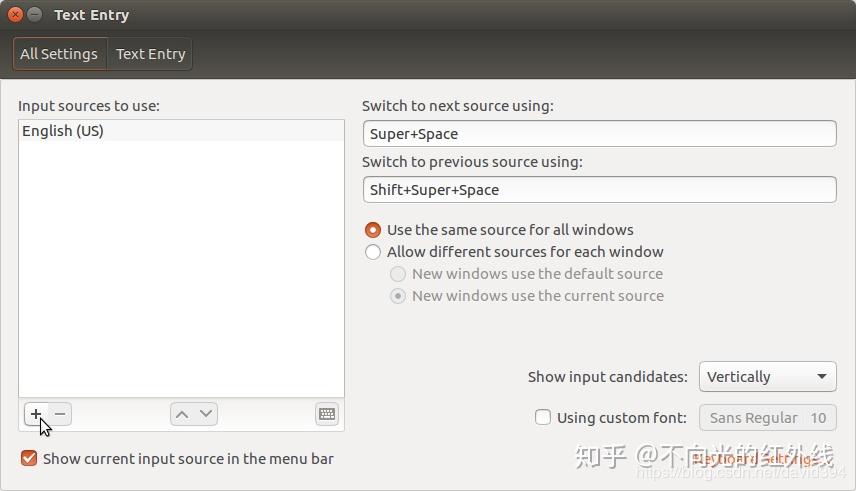
Task: Show keyboard layout preview icon
Action: tap(327, 414)
